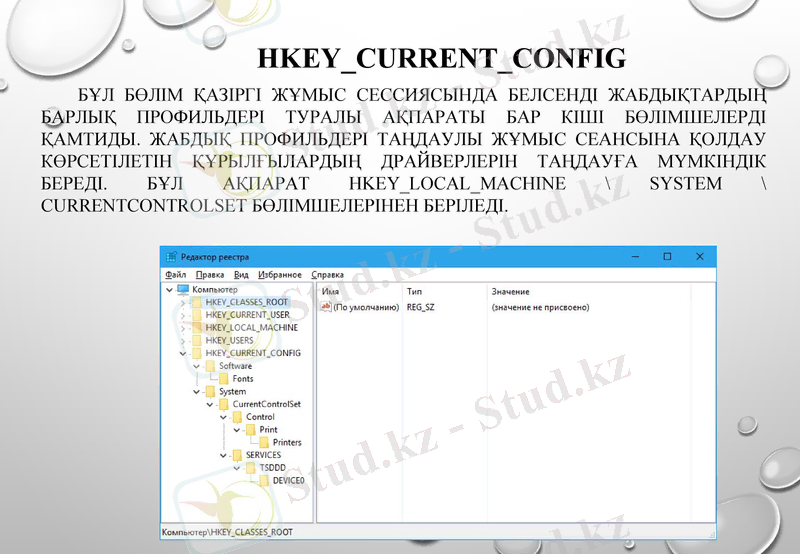Open the Правка menu
This screenshot has height=554, width=800.
pyautogui.click(x=210, y=274)
